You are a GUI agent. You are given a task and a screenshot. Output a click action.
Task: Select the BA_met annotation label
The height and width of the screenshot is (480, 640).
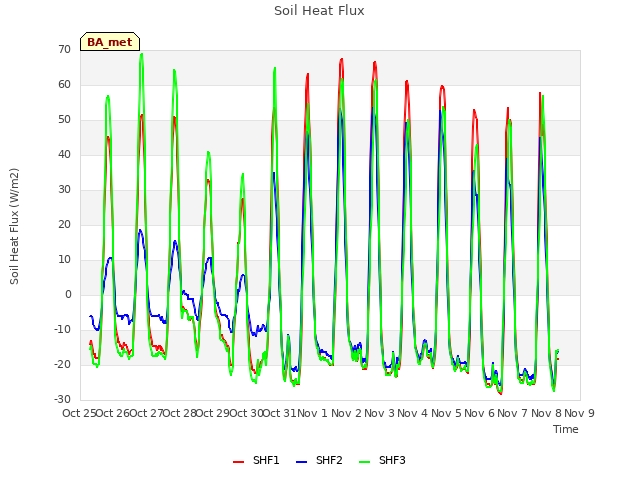point(110,42)
